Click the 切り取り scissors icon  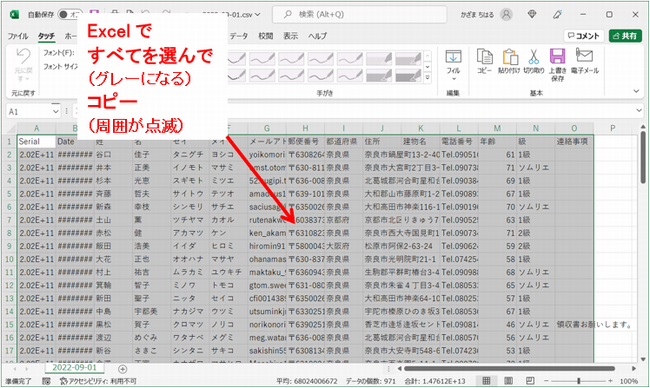coord(534,57)
